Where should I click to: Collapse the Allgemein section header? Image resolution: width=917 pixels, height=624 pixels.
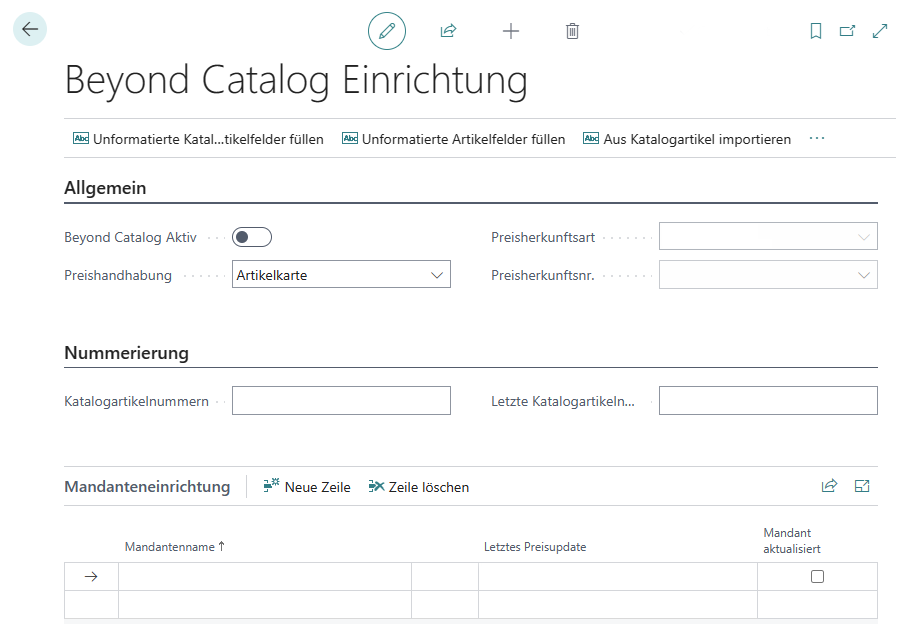click(105, 188)
